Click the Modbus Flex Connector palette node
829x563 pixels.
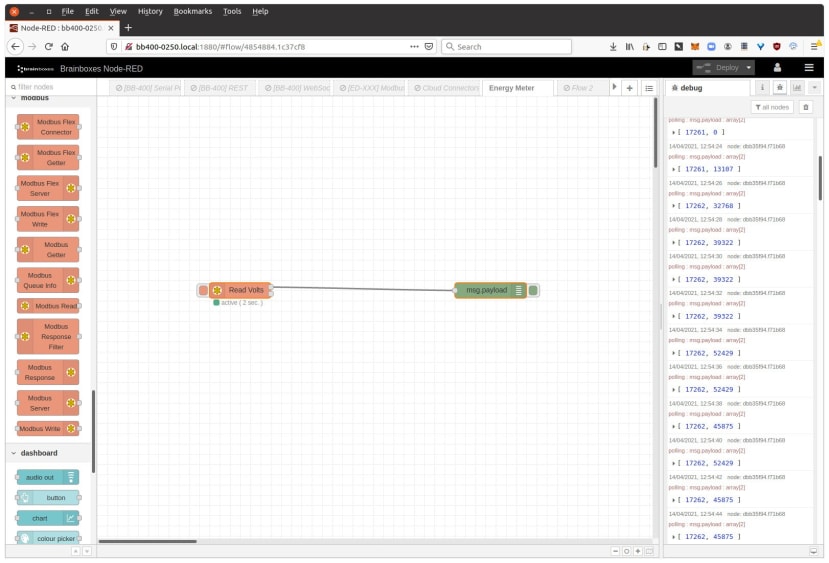click(48, 127)
